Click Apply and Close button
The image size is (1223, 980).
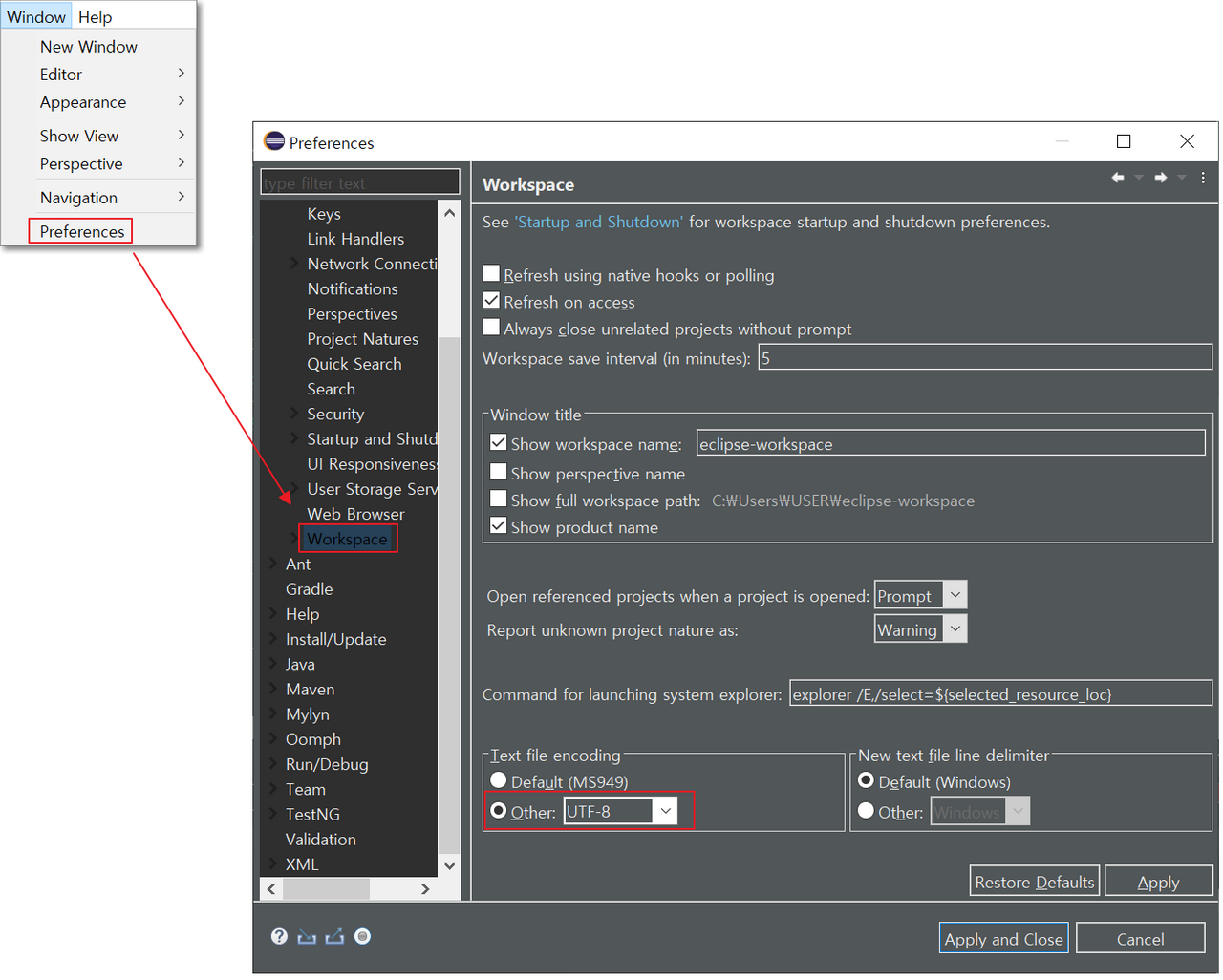(1003, 938)
